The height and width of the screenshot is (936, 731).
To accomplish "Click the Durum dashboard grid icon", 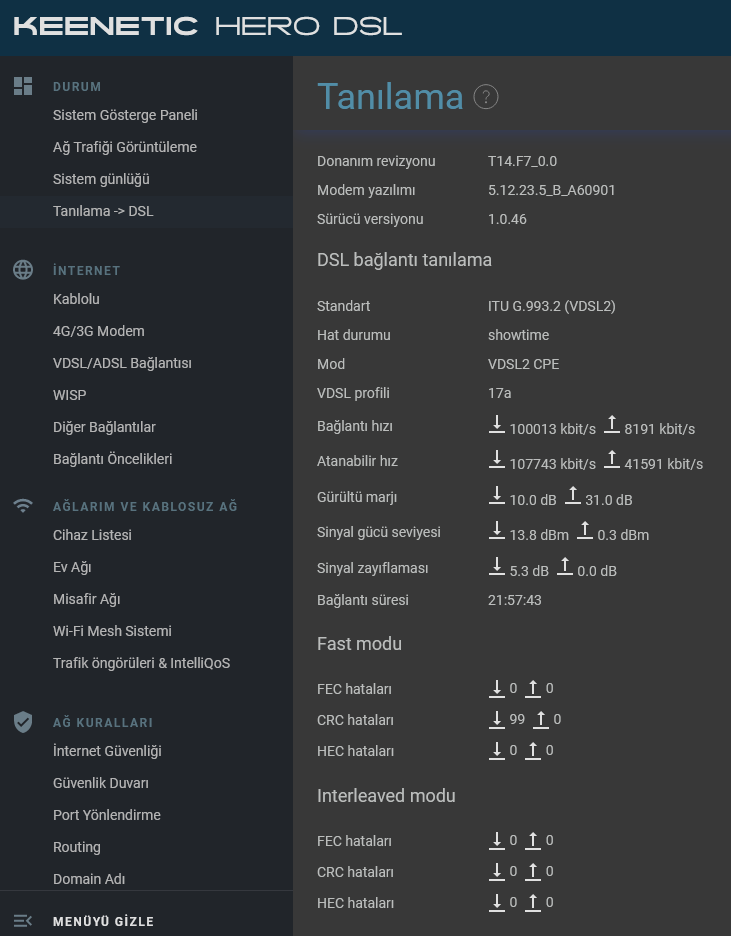I will [x=23, y=86].
